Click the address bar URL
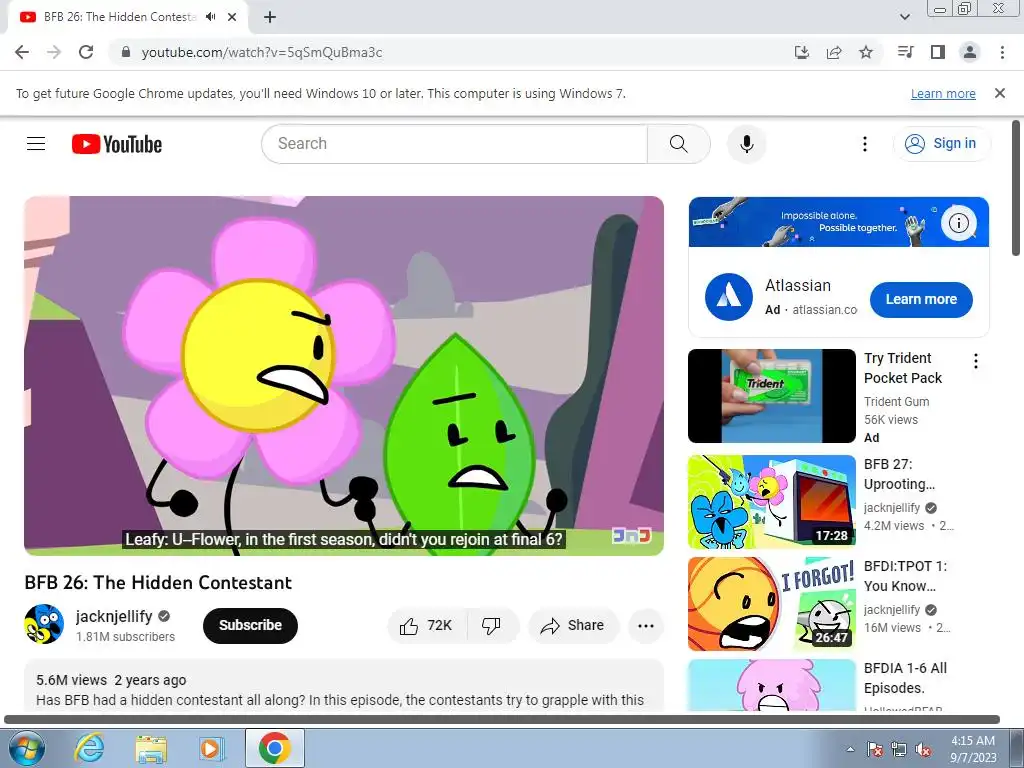1024x768 pixels. coord(262,52)
